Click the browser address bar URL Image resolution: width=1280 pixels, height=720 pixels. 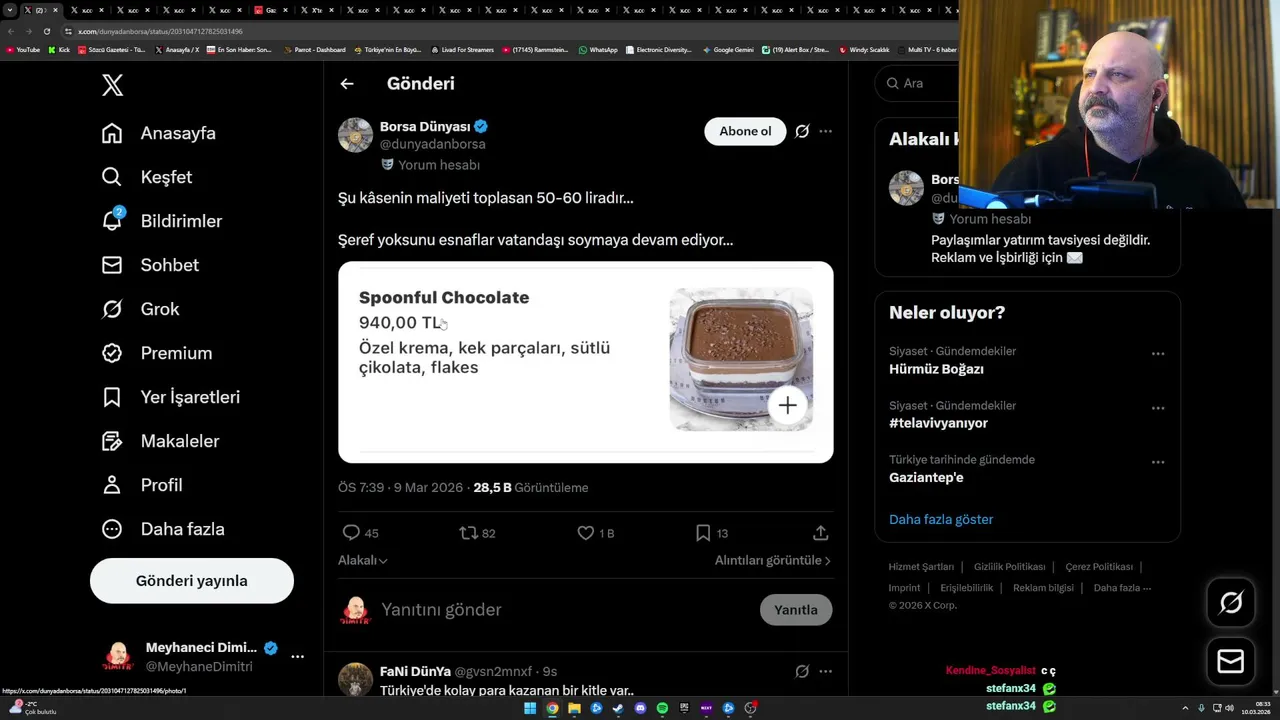(160, 31)
